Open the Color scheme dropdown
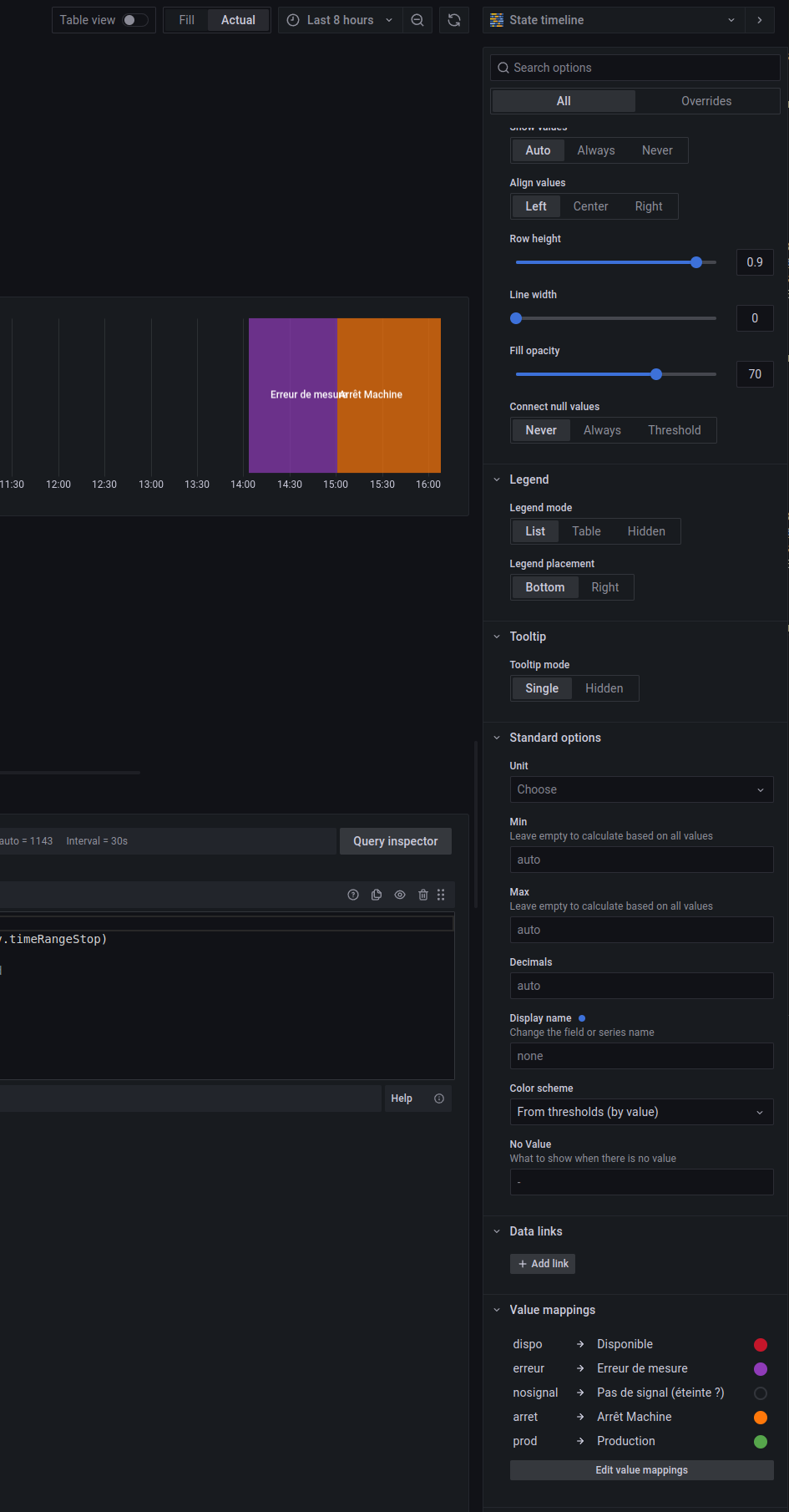 pos(641,1112)
